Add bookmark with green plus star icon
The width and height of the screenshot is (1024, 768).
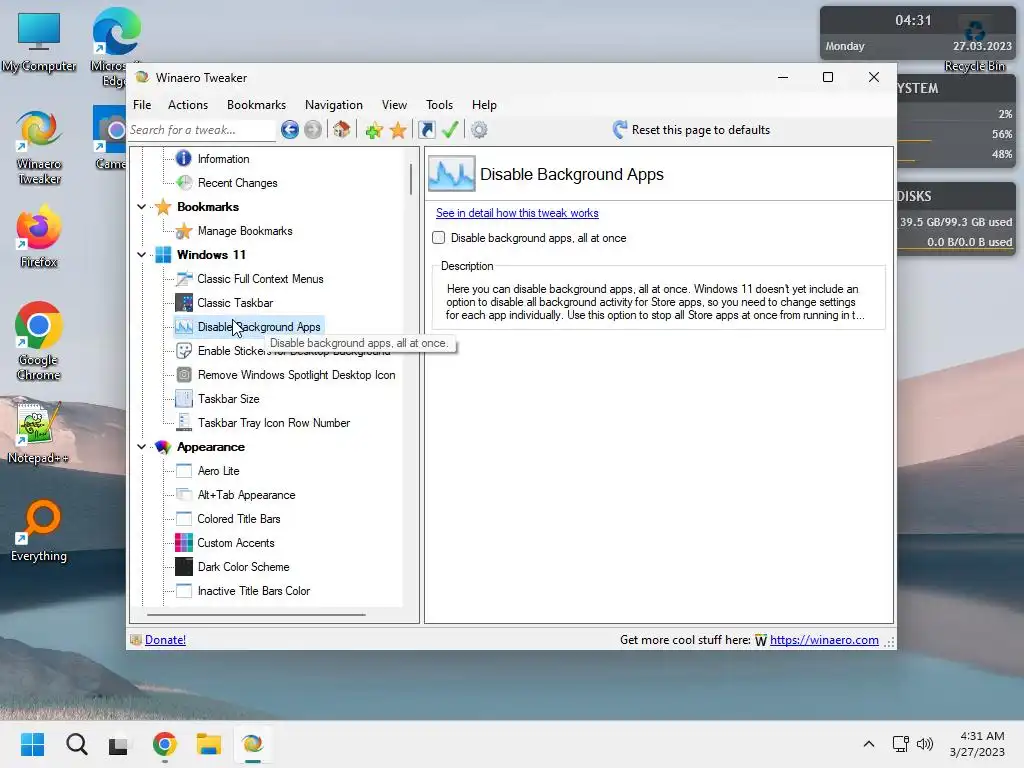tap(374, 130)
